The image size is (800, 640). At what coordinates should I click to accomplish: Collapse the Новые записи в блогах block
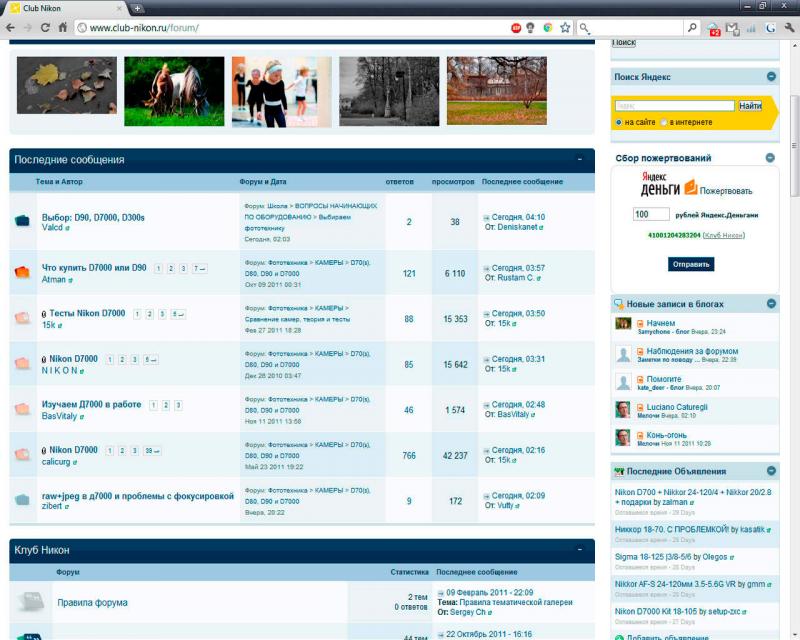click(771, 304)
